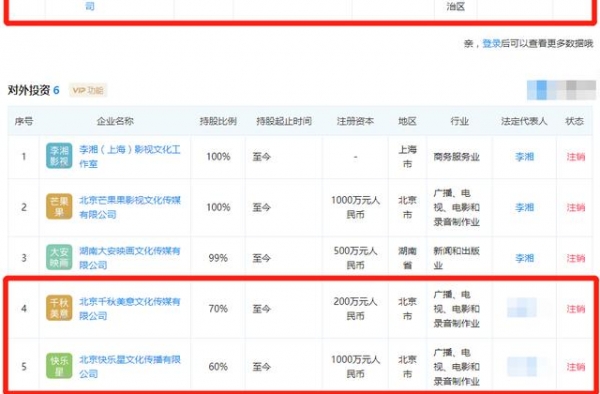Click the 200万元人民币 registered capital cell

point(355,309)
